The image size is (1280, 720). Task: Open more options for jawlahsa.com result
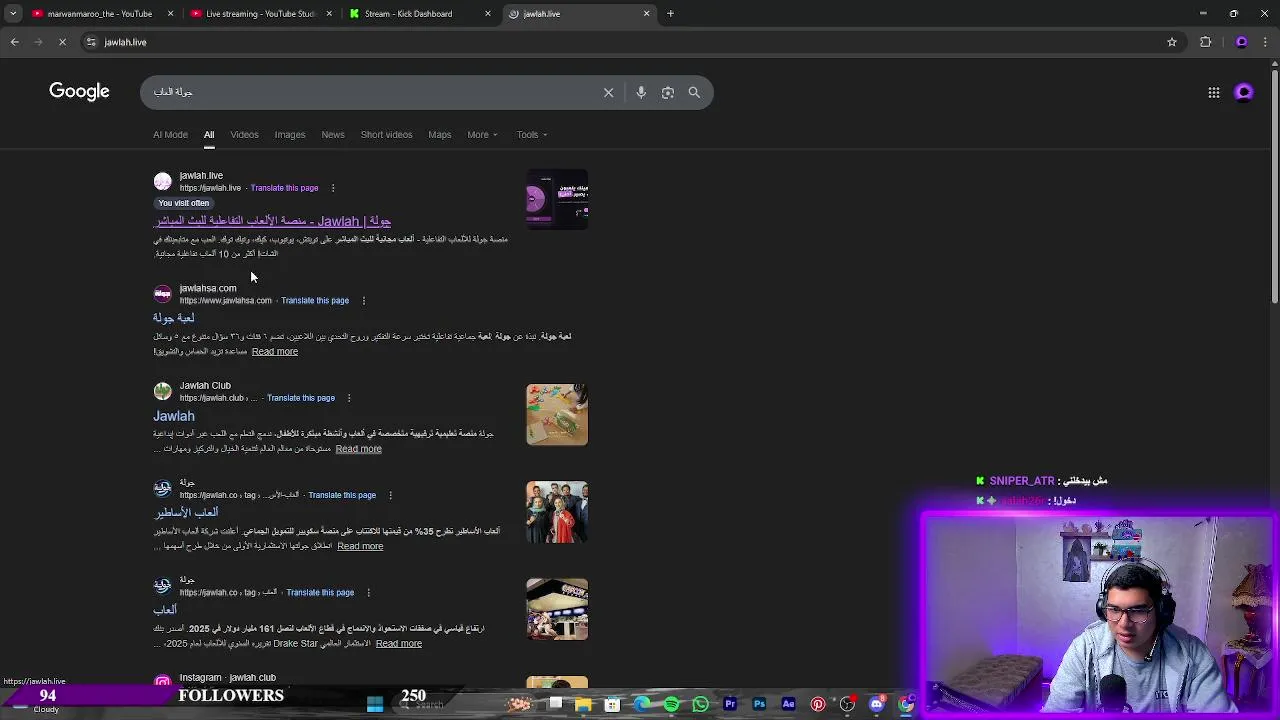tap(364, 300)
